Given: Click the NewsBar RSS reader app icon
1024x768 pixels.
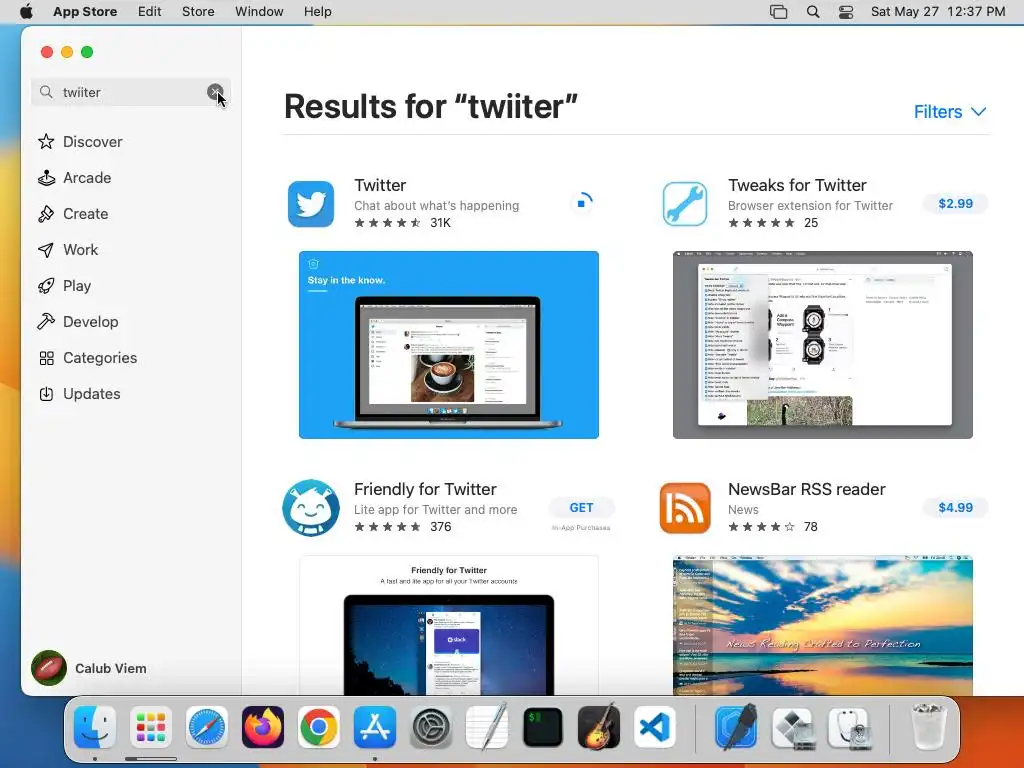Looking at the screenshot, I should 684,507.
